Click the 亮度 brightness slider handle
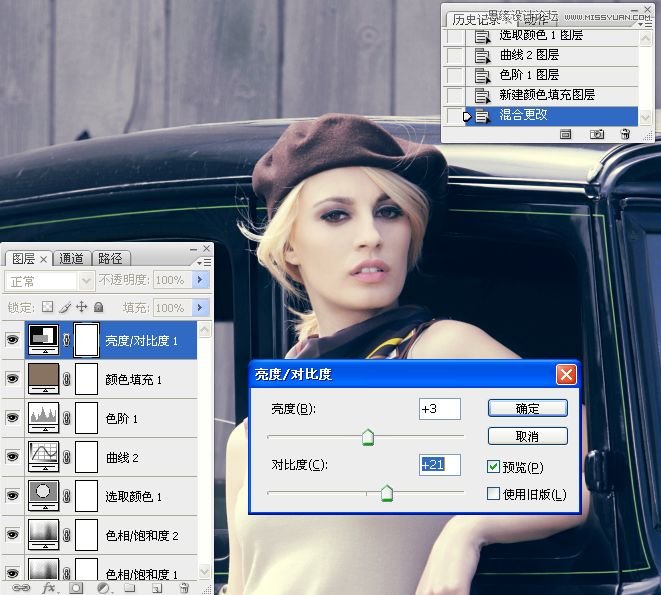The width and height of the screenshot is (661, 595). pyautogui.click(x=367, y=437)
